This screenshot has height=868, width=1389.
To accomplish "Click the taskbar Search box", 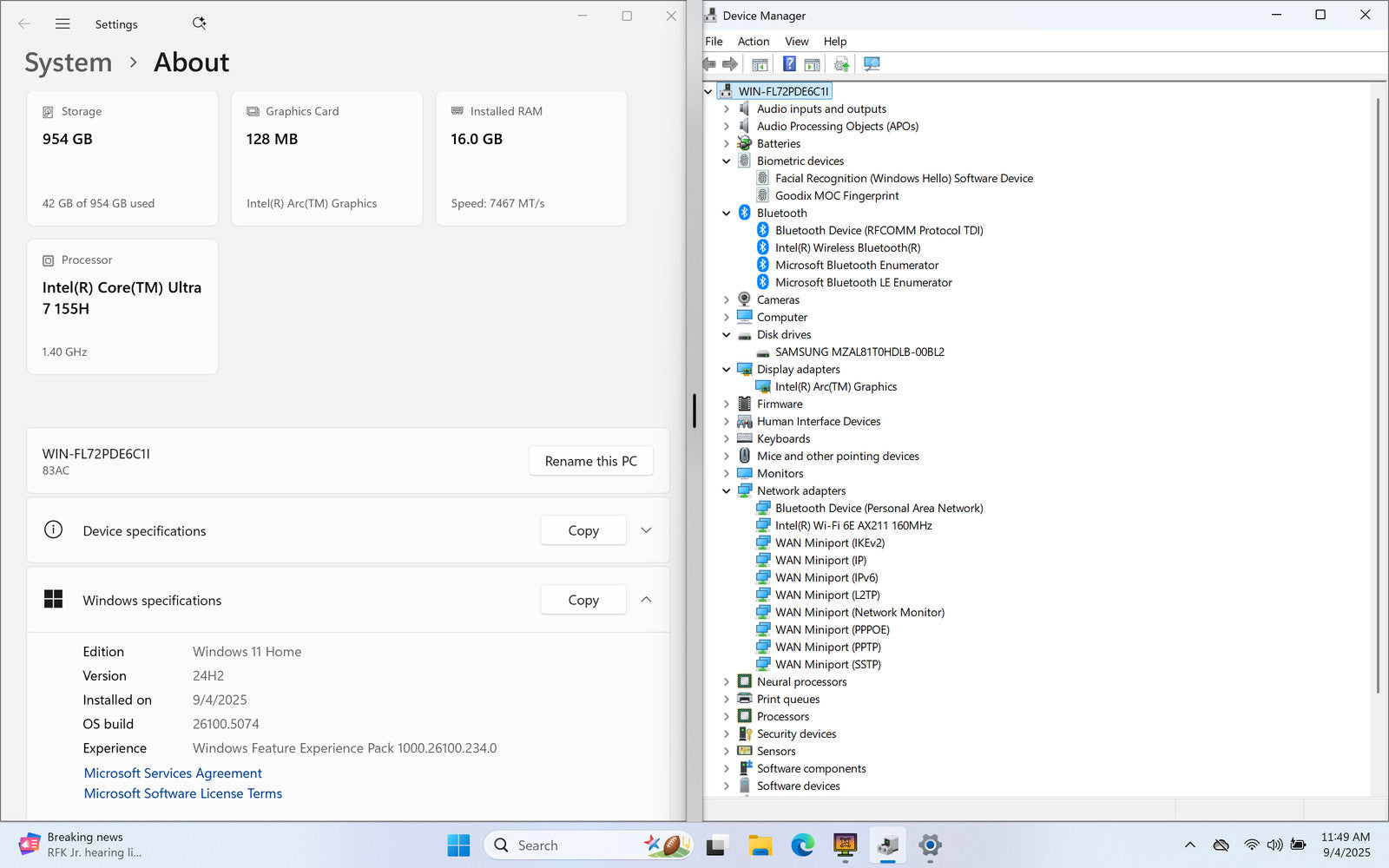I will [573, 845].
